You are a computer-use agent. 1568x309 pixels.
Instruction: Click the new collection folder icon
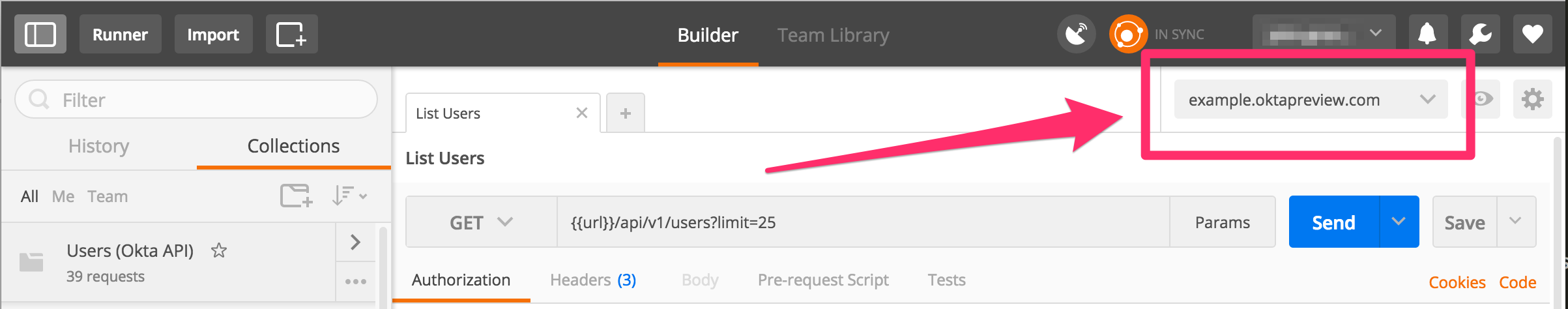coord(296,196)
